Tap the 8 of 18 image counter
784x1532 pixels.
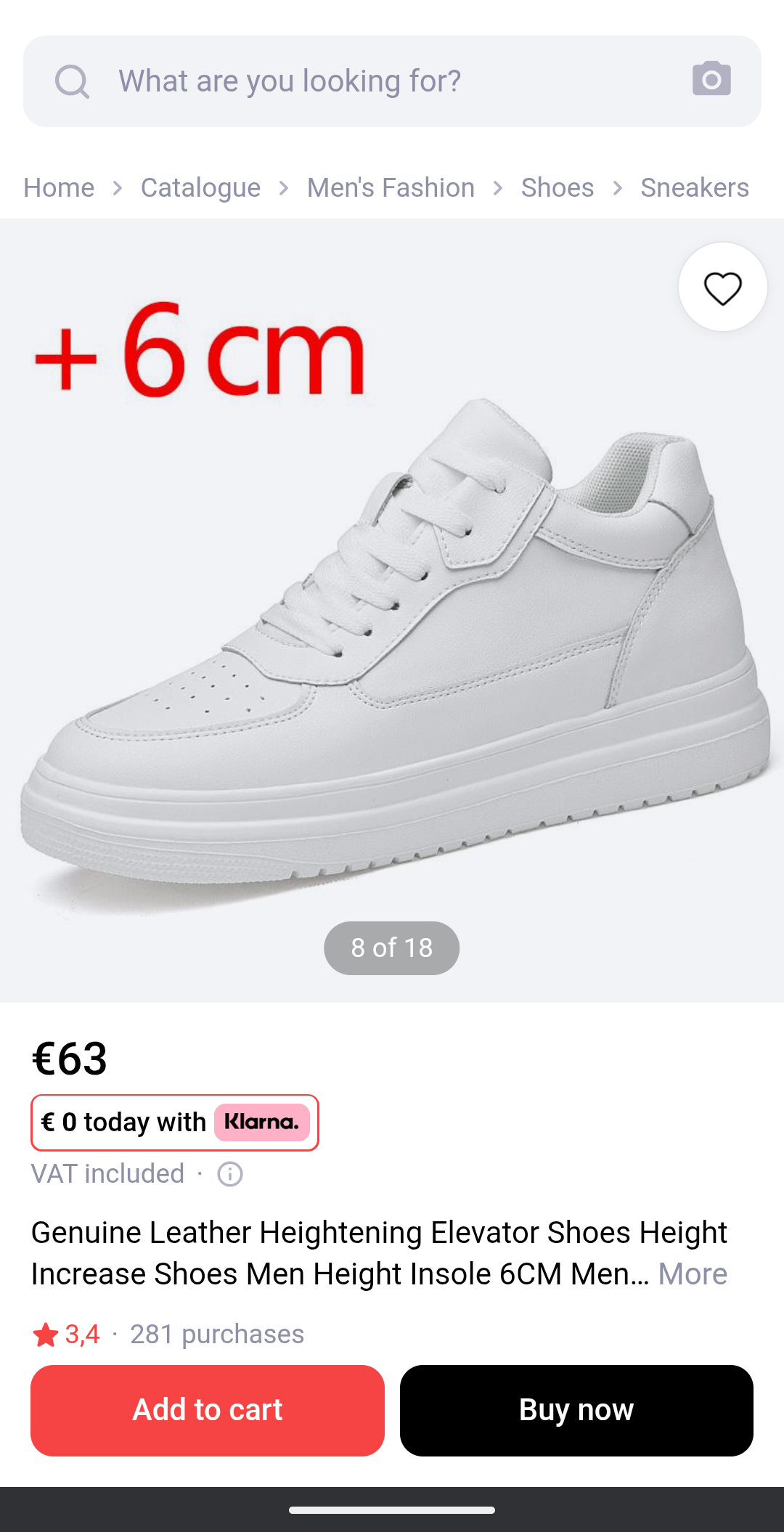(391, 948)
